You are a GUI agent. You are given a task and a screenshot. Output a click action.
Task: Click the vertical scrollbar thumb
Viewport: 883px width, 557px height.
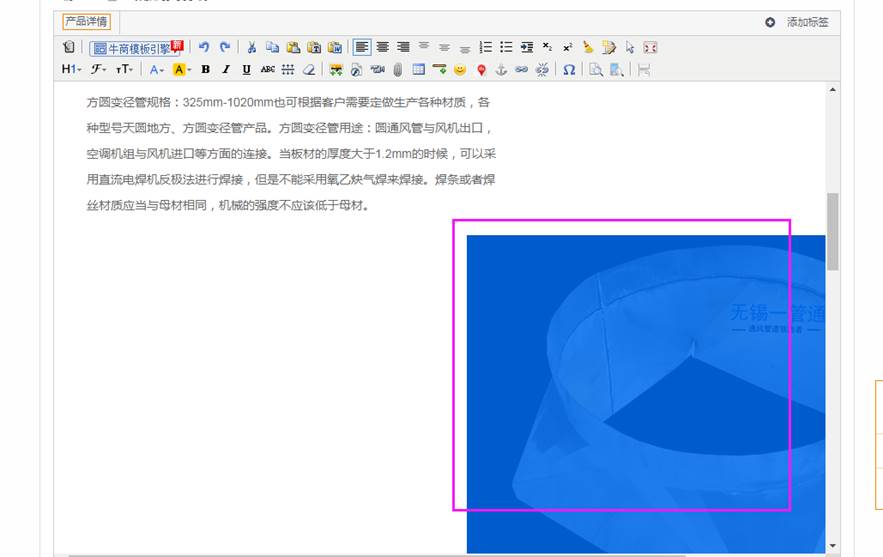[x=832, y=231]
